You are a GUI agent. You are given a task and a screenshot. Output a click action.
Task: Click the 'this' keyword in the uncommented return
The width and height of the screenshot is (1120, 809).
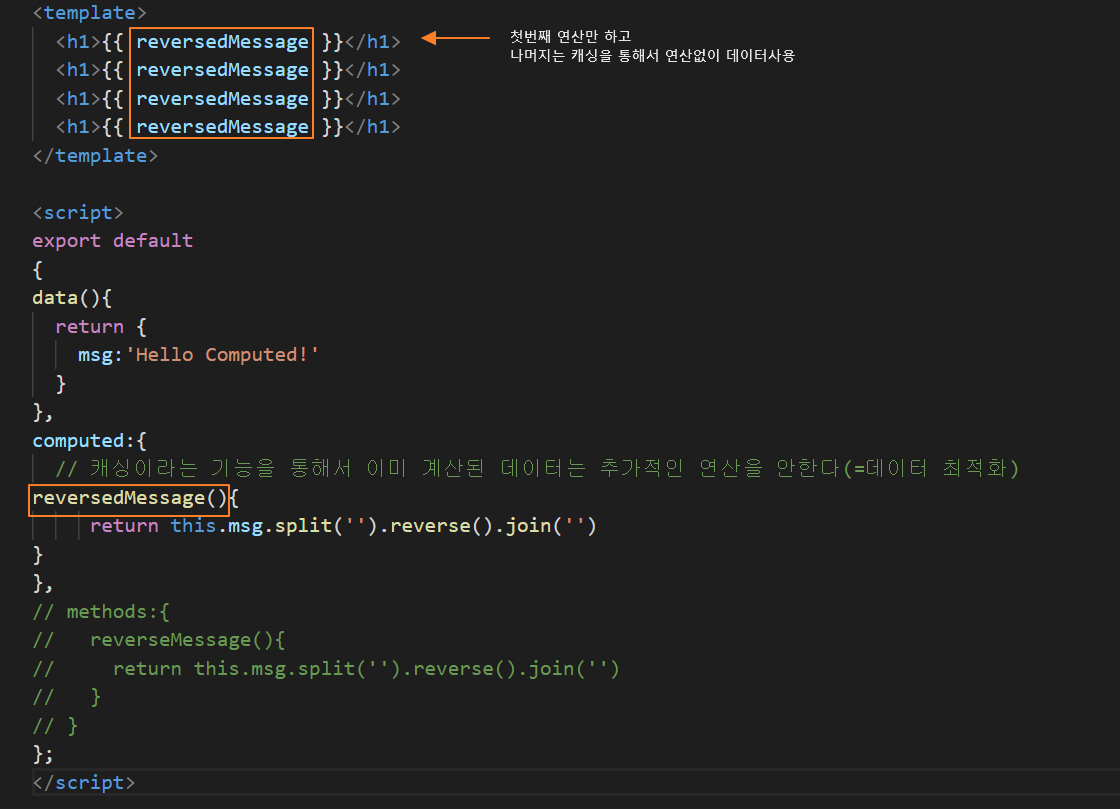[193, 526]
